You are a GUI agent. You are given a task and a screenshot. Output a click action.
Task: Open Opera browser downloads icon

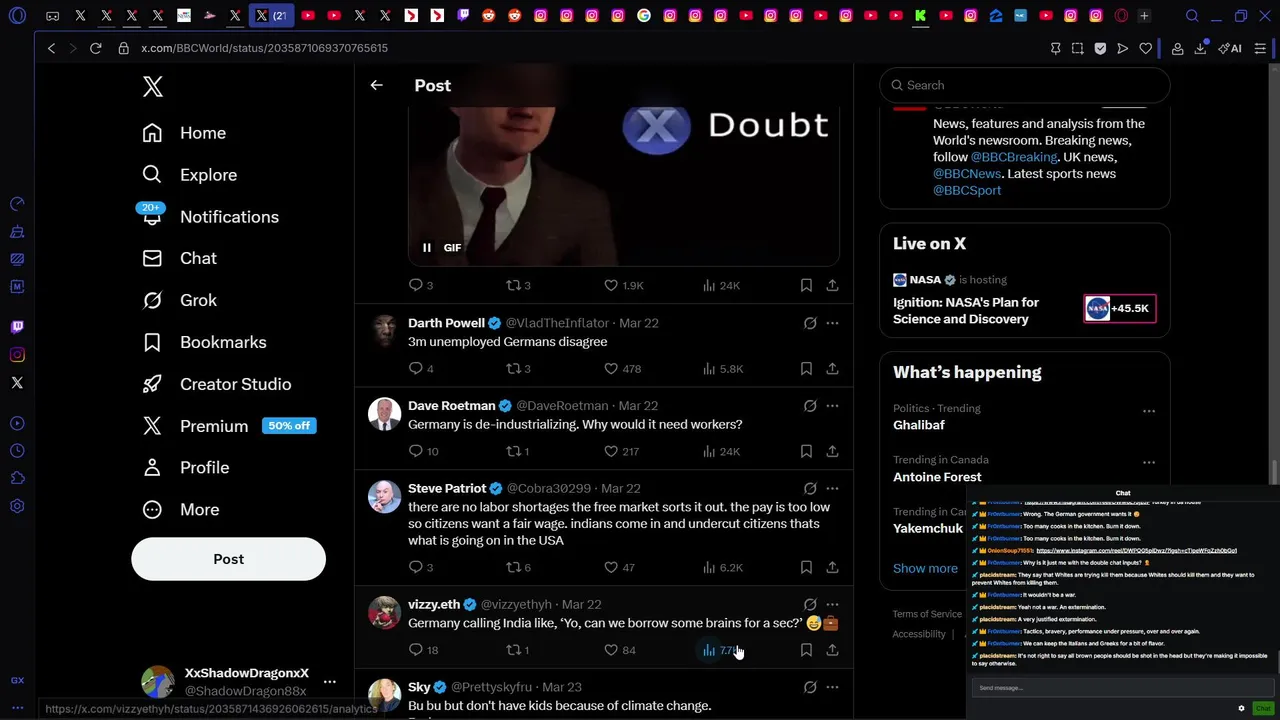[x=1200, y=48]
